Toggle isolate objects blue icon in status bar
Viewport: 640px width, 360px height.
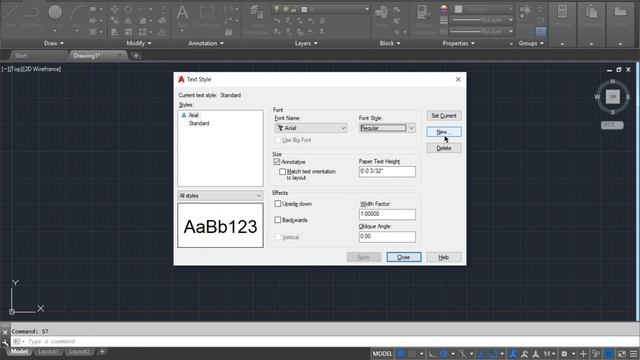coord(609,354)
